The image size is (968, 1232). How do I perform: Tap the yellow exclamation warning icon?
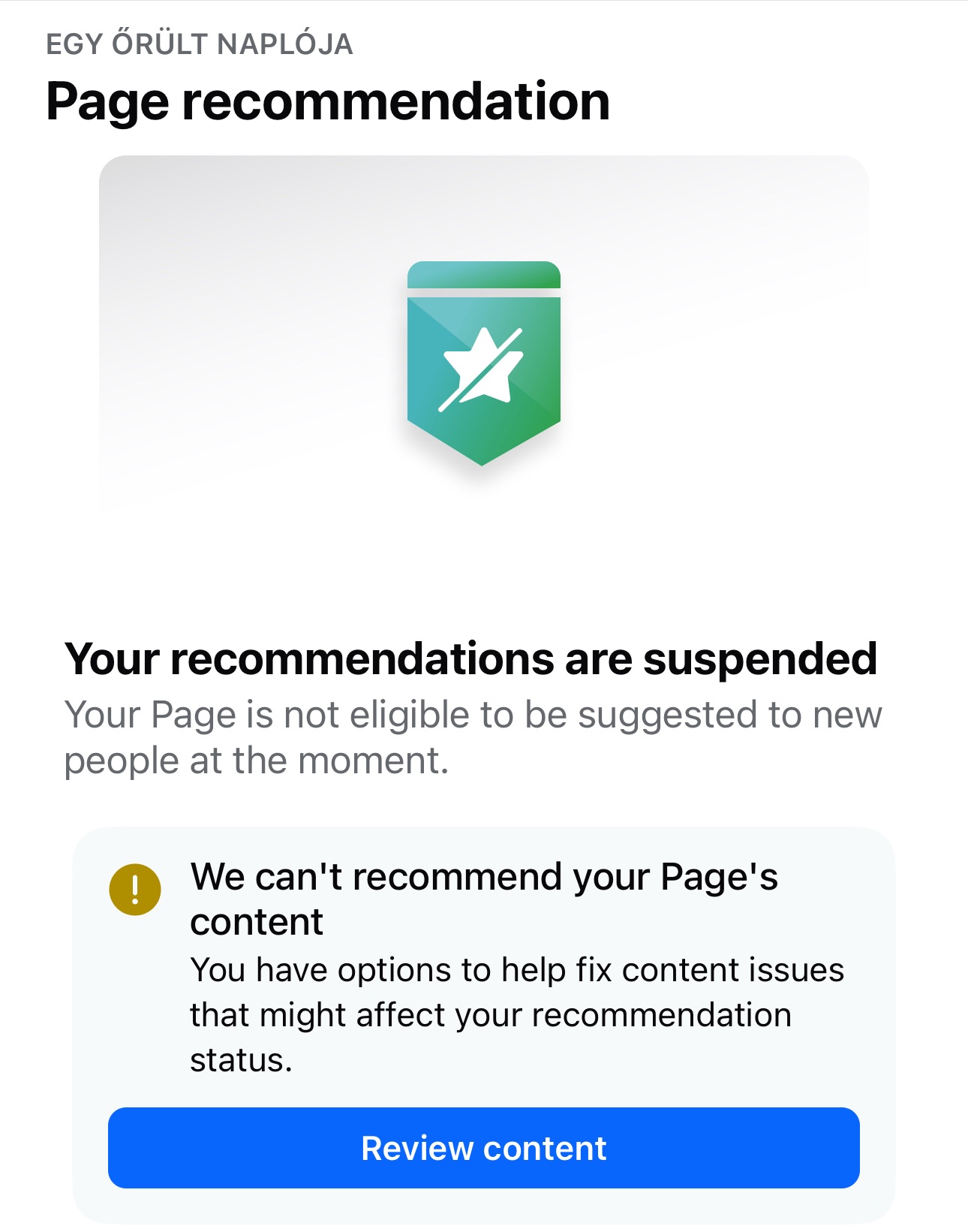(135, 890)
